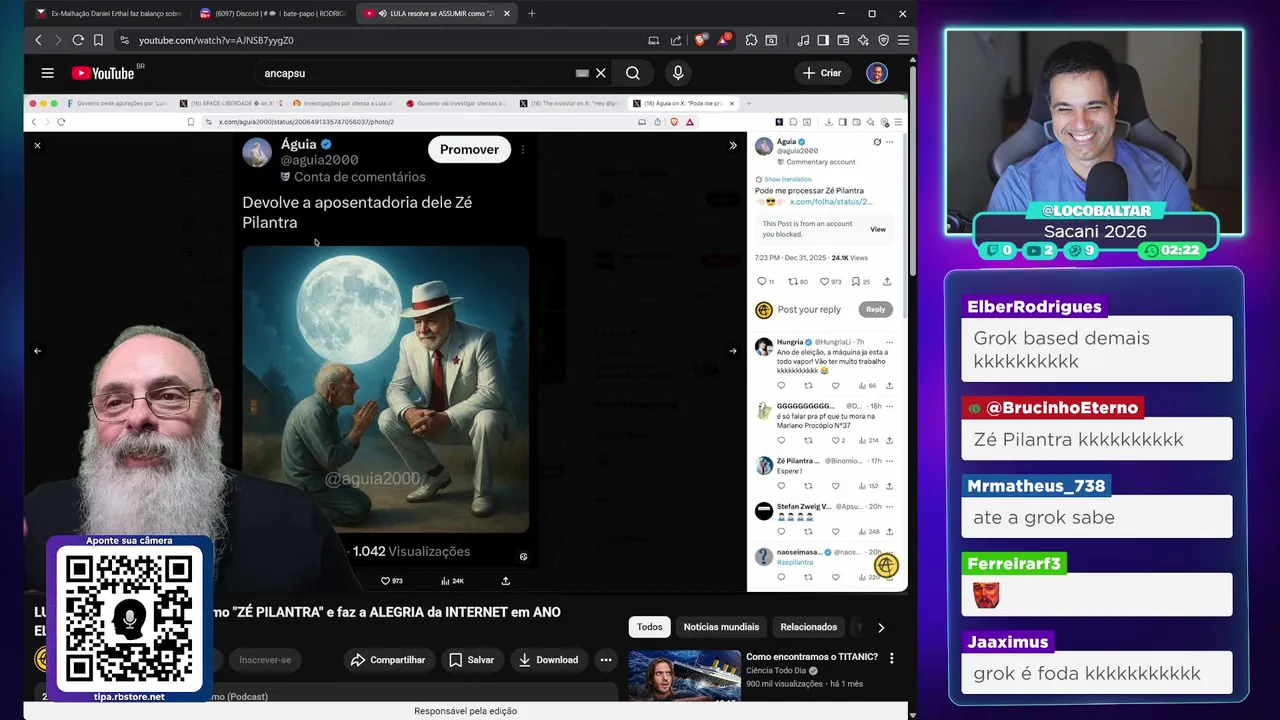Like Hungria's reply

[x=835, y=386]
